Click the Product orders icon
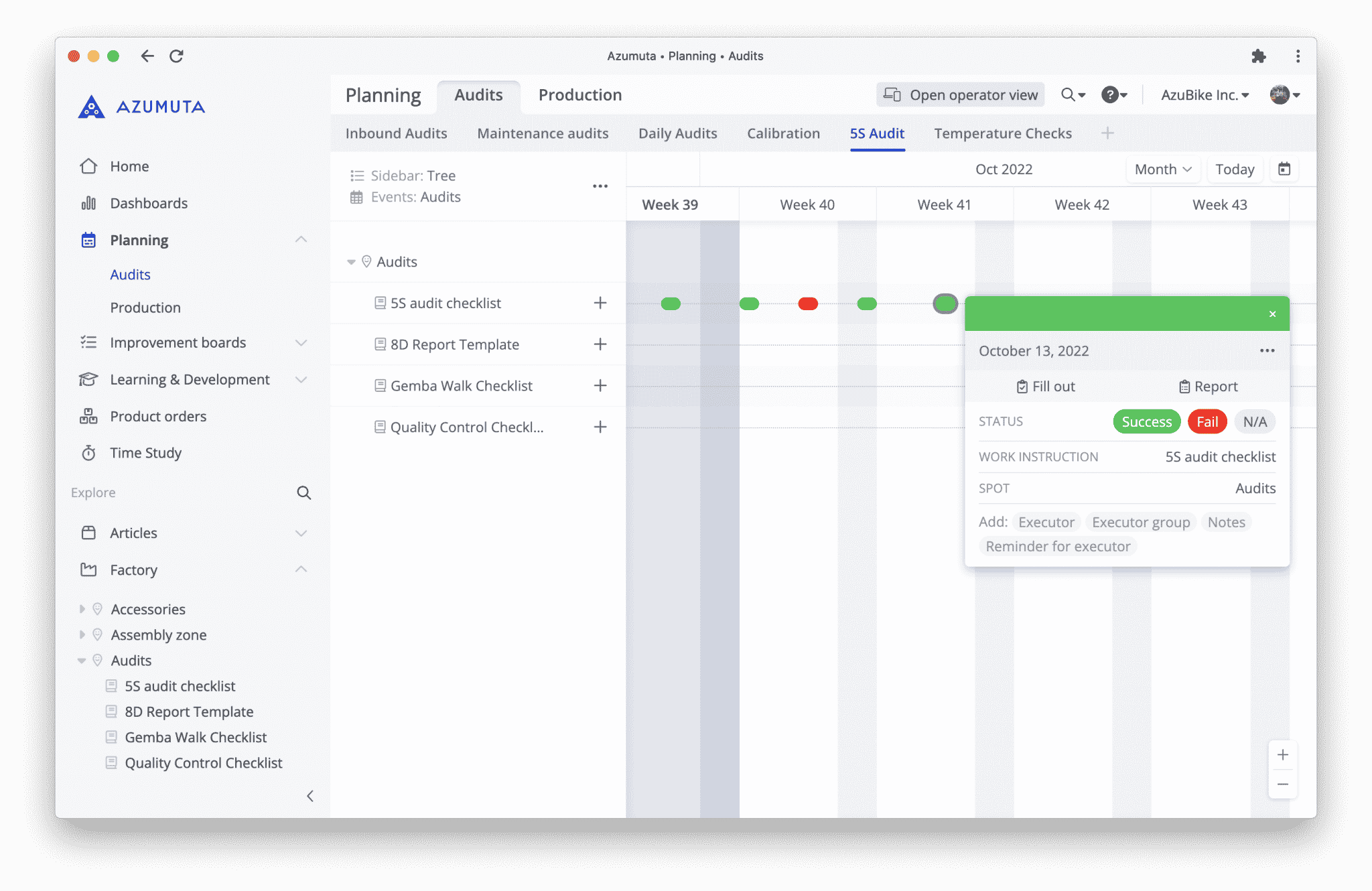Image resolution: width=1372 pixels, height=891 pixels. (x=88, y=416)
